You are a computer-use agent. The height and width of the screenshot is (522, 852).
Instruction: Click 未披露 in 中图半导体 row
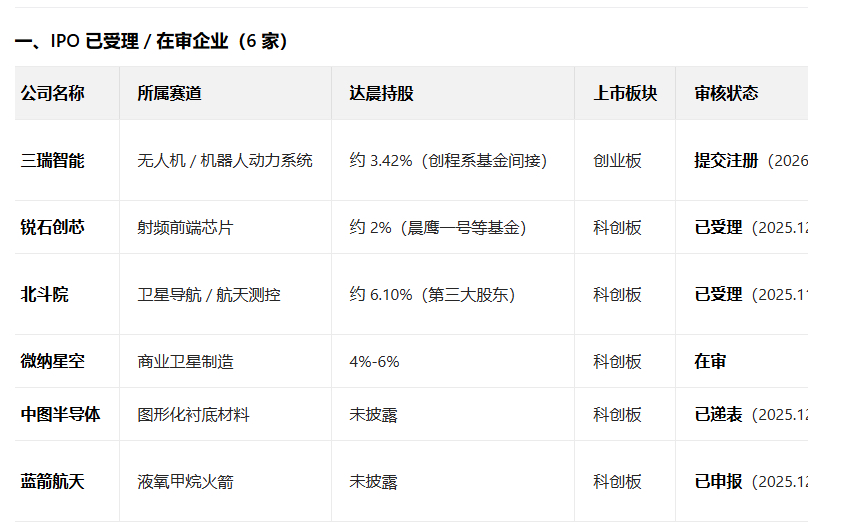click(373, 414)
